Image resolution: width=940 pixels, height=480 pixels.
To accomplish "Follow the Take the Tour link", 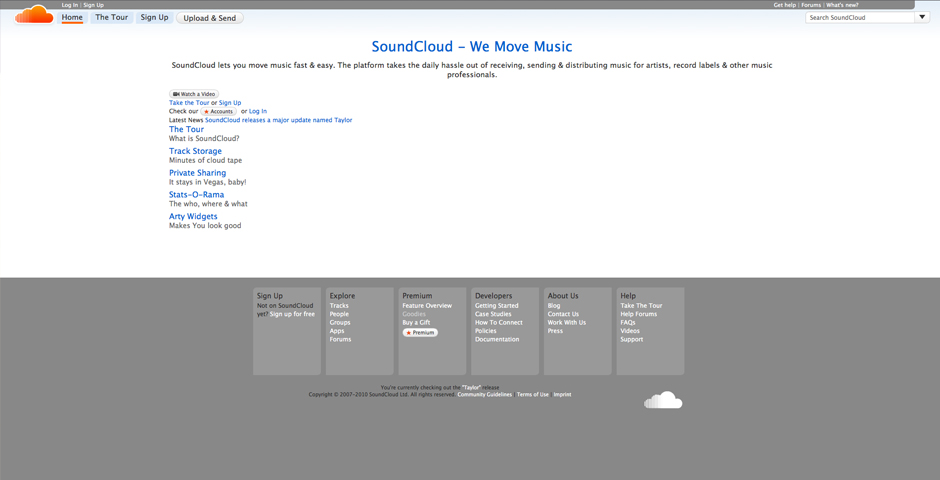I will [189, 103].
